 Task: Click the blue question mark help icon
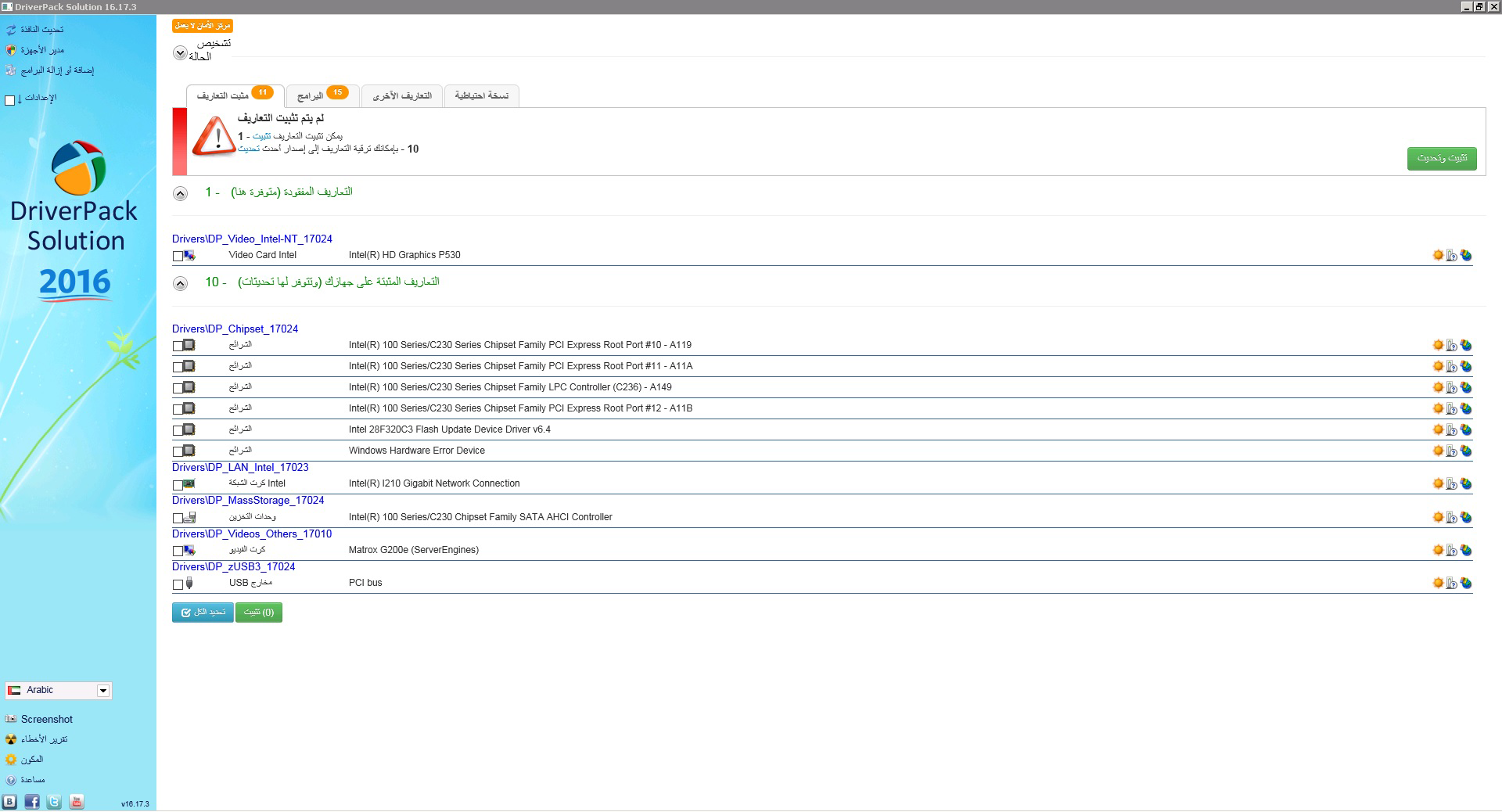[11, 780]
